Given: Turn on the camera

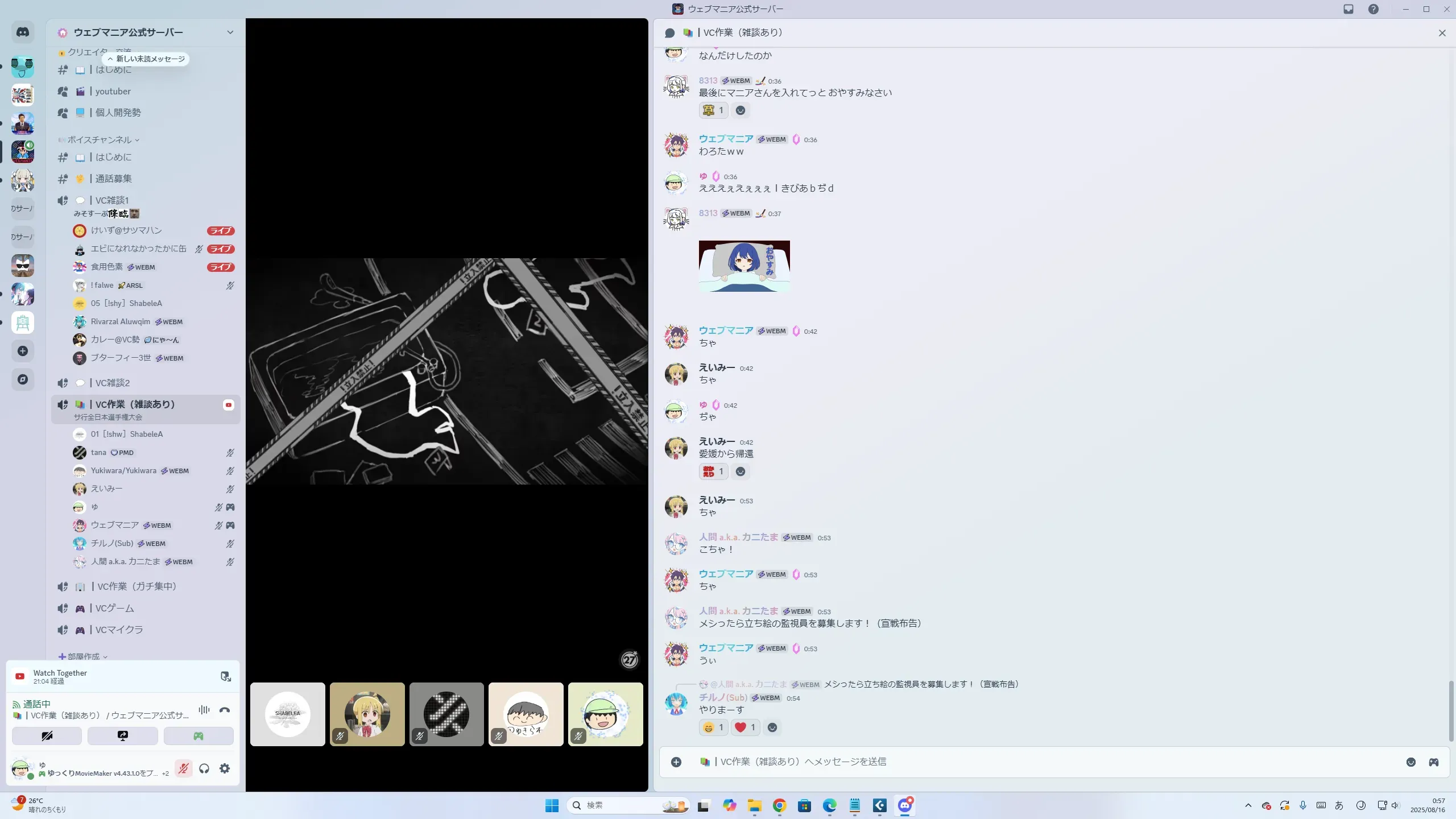Looking at the screenshot, I should click(x=47, y=736).
